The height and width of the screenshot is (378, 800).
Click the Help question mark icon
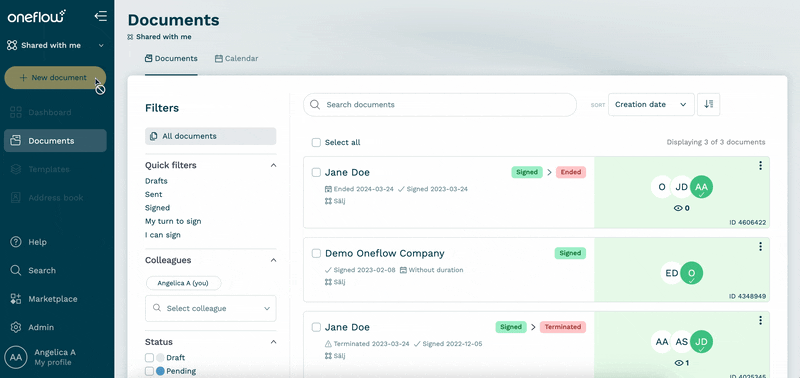pos(16,242)
